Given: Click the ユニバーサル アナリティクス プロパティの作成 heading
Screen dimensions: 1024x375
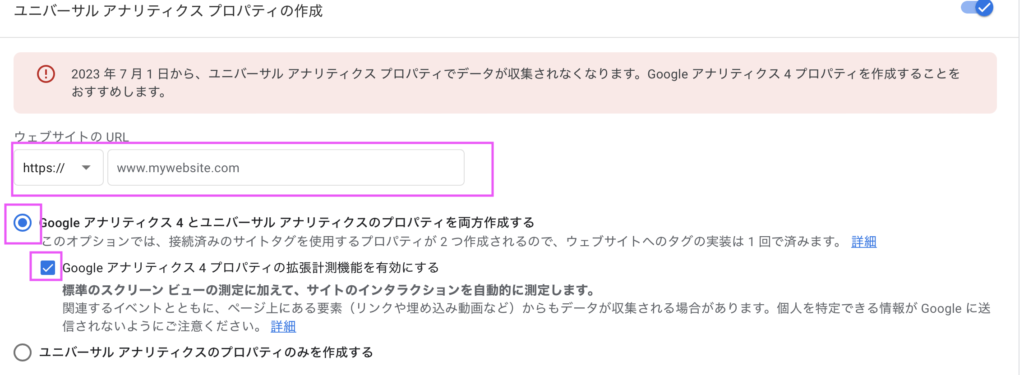Looking at the screenshot, I should point(168,11).
